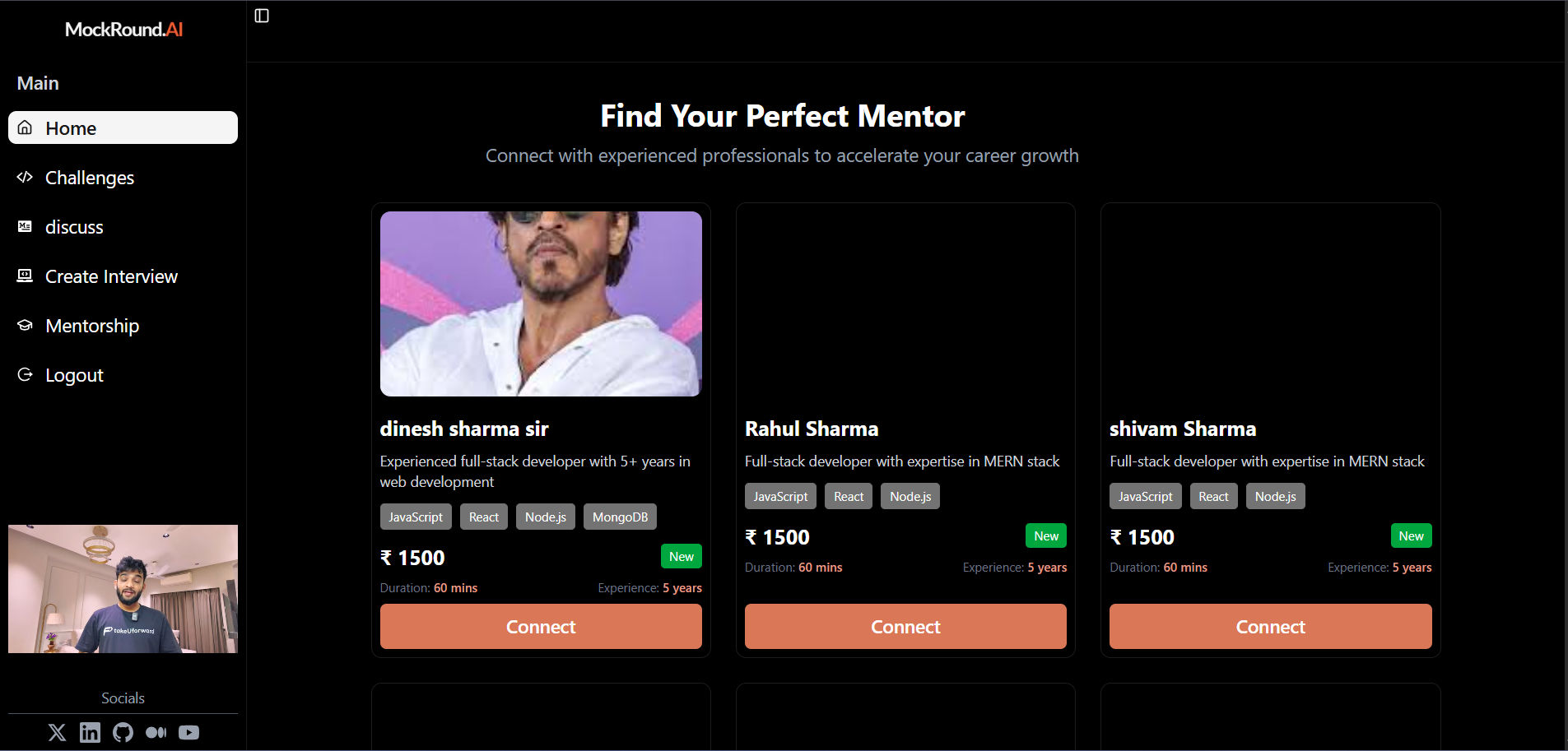Viewport: 1568px width, 751px height.
Task: Click the MockRound.AI logo
Action: tap(123, 30)
